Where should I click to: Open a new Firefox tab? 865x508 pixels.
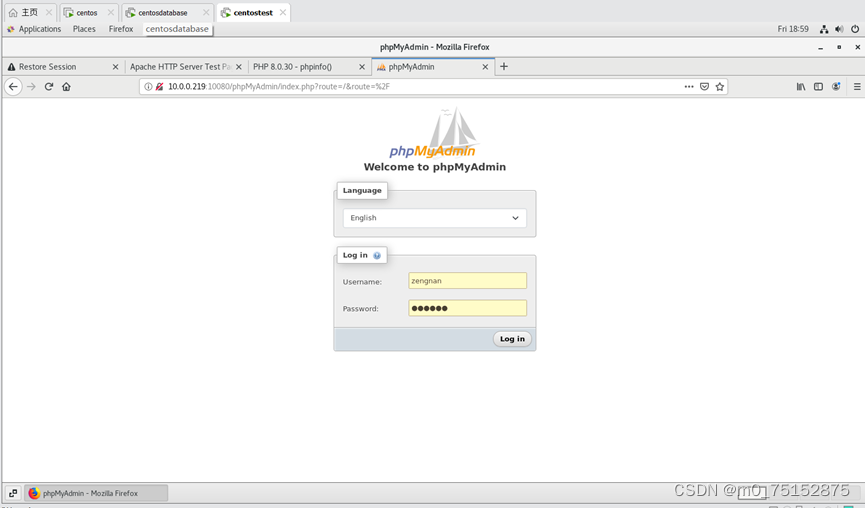pos(504,67)
